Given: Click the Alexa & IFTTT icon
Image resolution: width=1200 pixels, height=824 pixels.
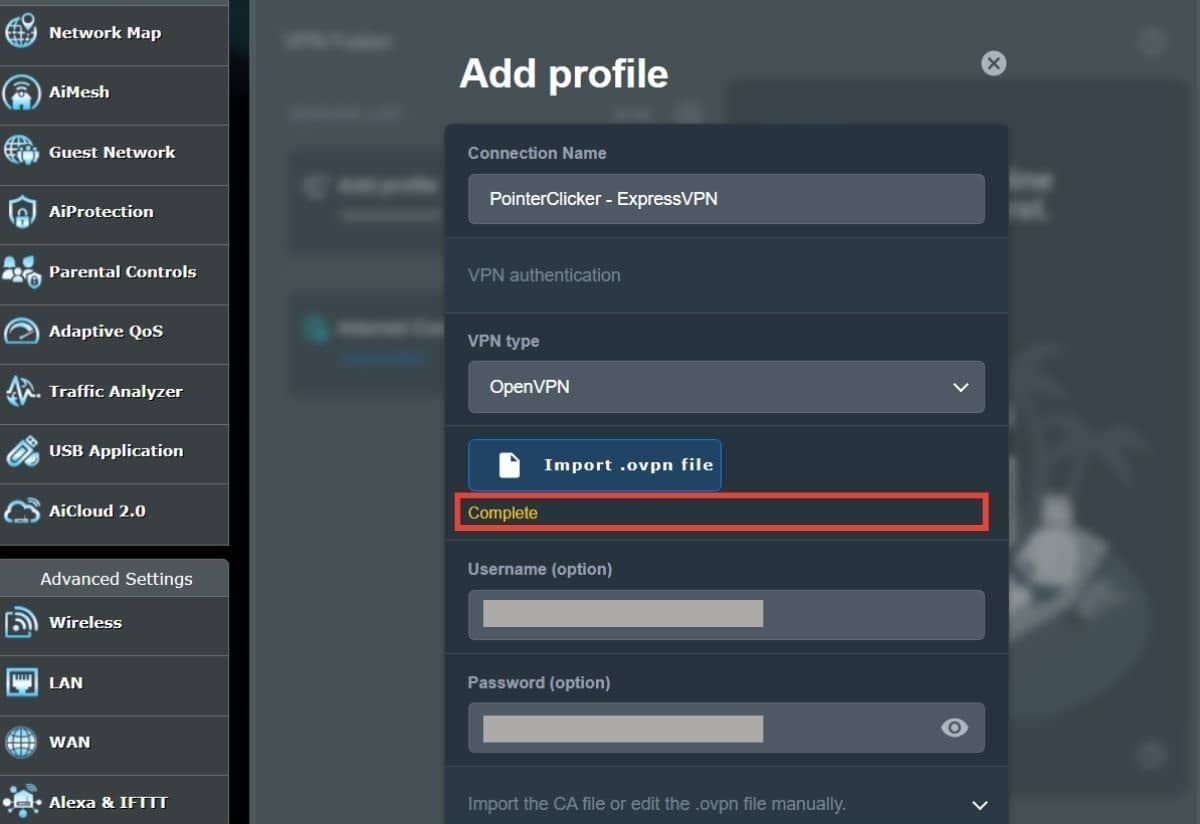Looking at the screenshot, I should tap(21, 802).
